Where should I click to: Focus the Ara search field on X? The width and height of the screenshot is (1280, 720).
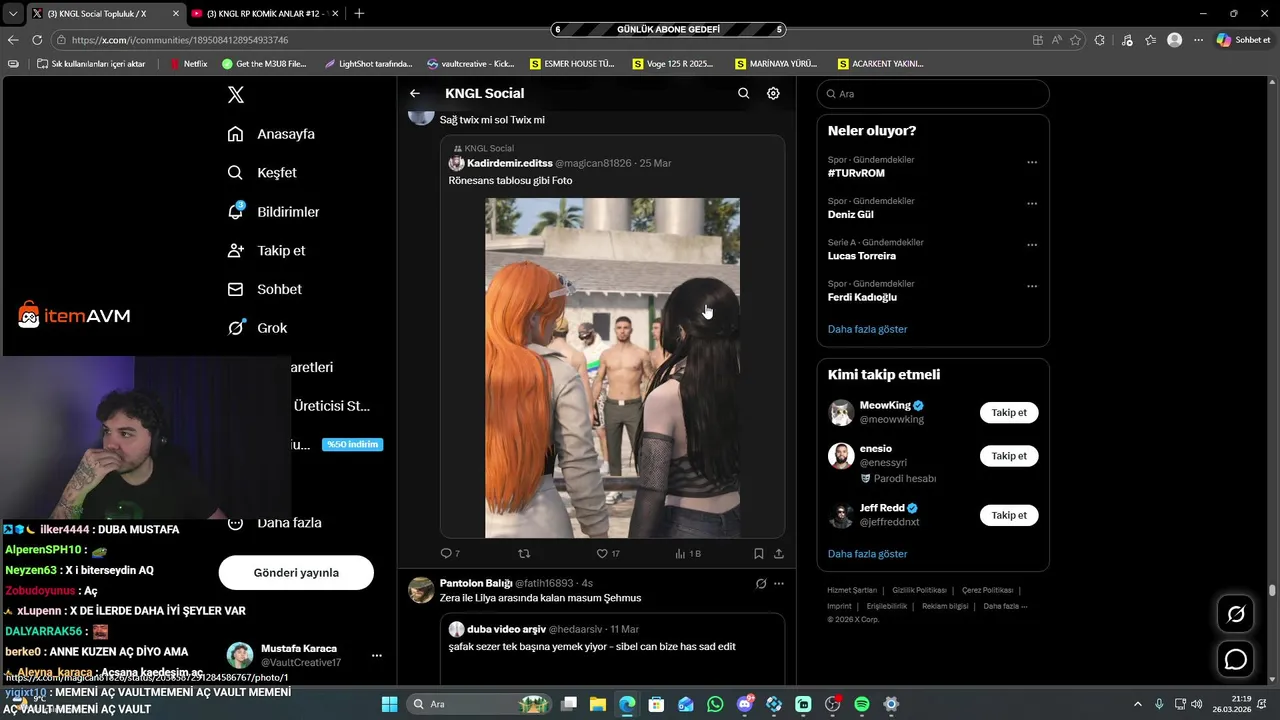click(x=933, y=94)
